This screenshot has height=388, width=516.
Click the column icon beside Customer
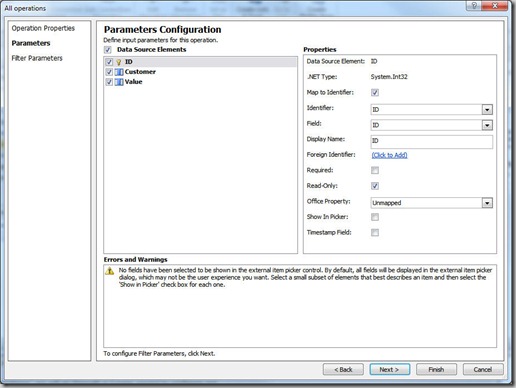coord(119,72)
